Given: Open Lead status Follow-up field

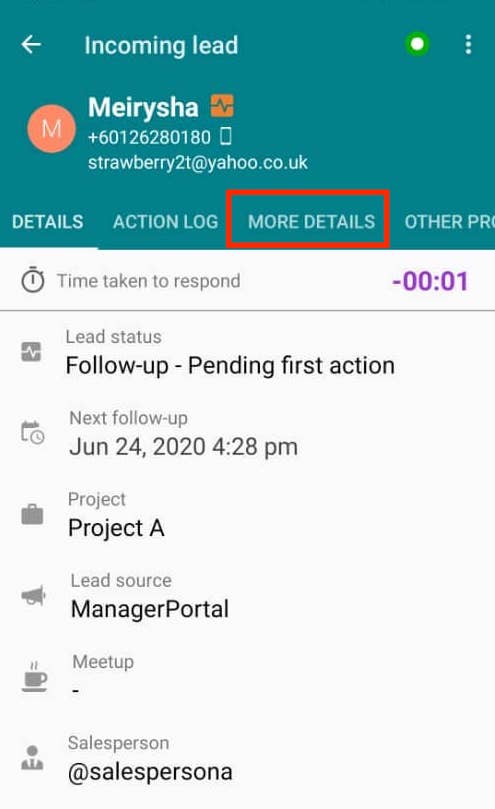Looking at the screenshot, I should pos(247,352).
